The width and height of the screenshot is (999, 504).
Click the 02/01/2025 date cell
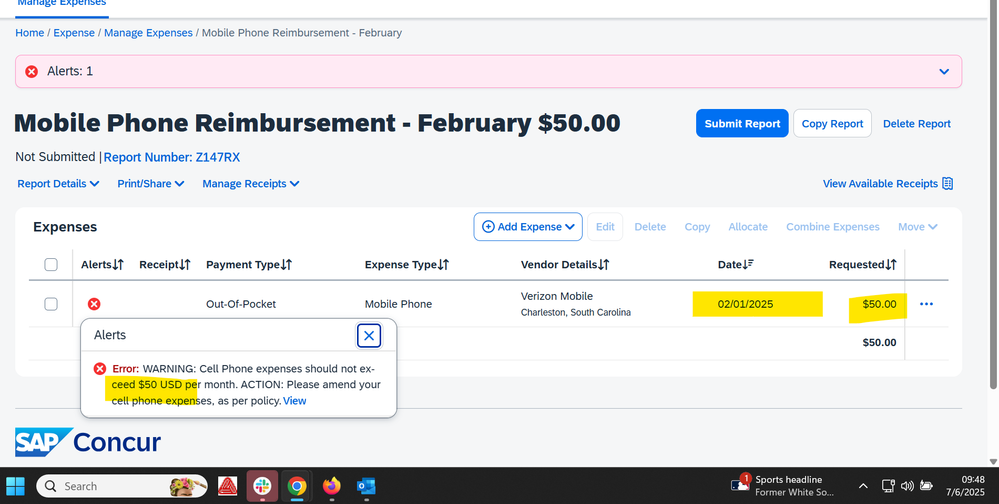(x=745, y=304)
